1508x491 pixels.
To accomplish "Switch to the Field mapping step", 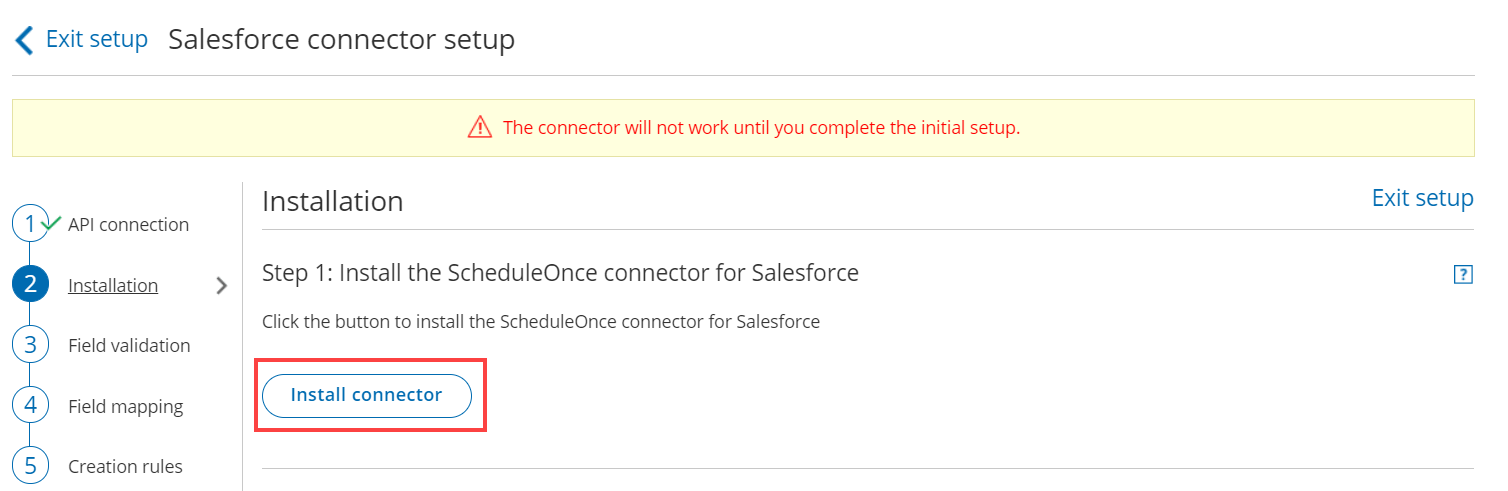I will click(x=125, y=407).
